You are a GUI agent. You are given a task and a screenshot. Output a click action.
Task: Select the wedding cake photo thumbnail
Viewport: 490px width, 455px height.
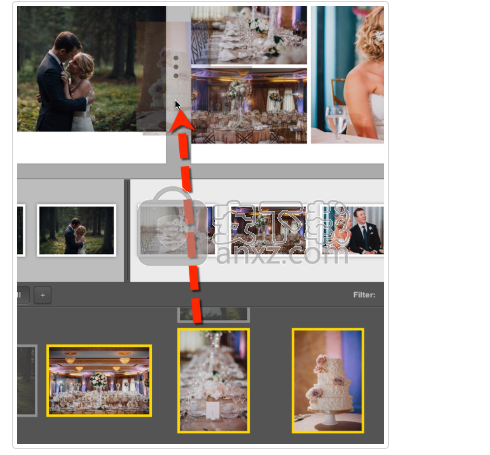328,380
